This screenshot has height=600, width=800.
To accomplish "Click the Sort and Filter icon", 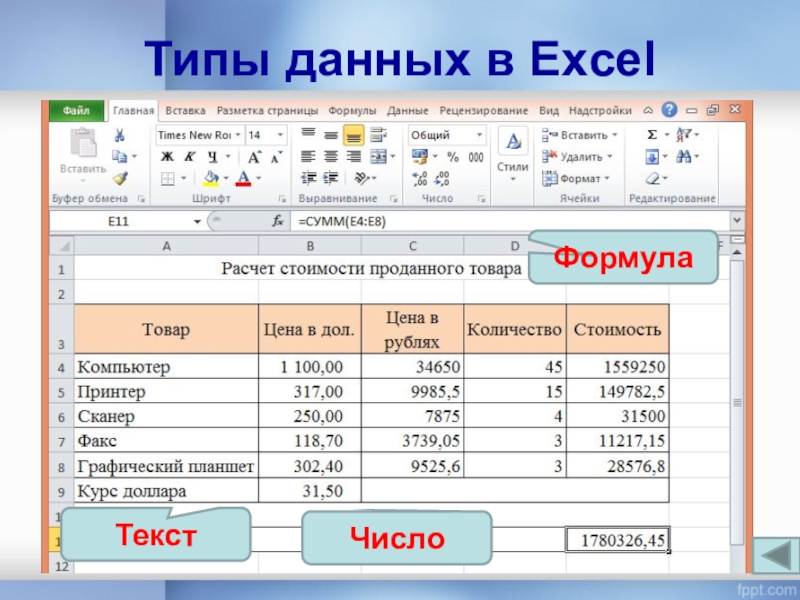I will point(684,135).
